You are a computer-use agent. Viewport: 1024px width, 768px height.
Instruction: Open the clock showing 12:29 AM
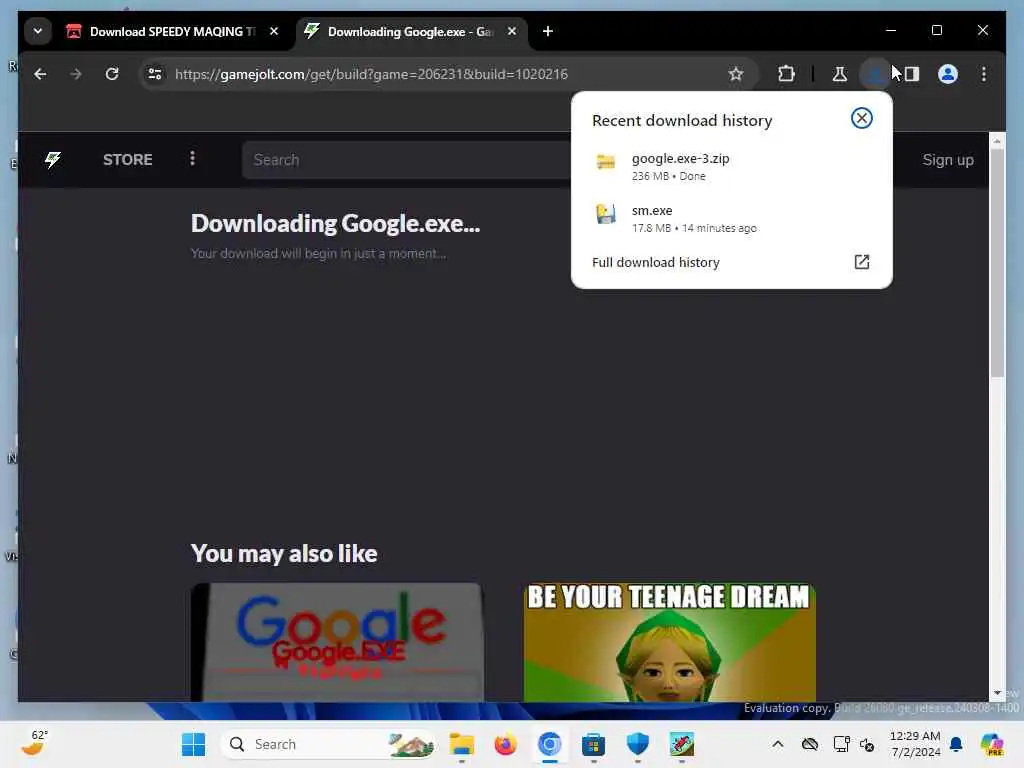(916, 744)
